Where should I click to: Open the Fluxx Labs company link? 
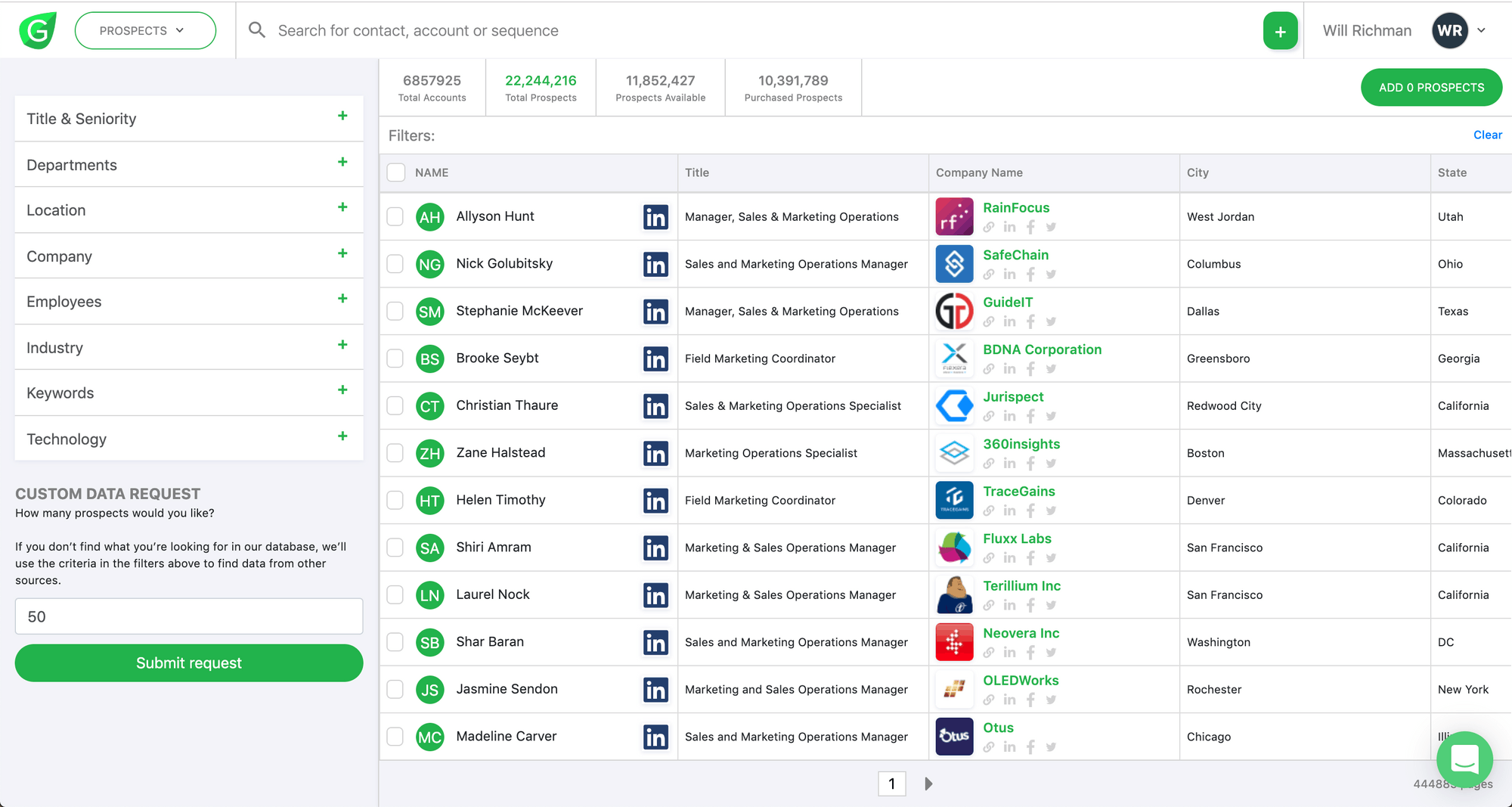[x=1017, y=539]
